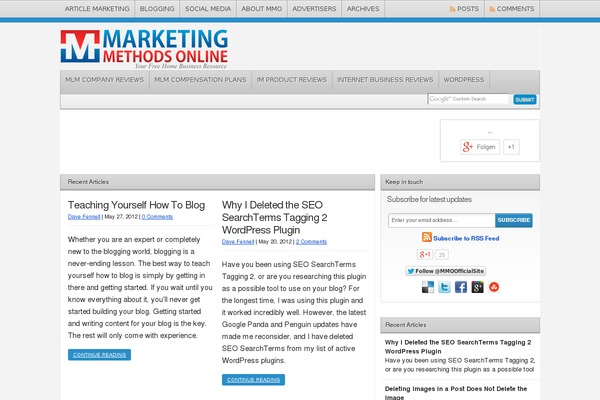Screen dimensions: 600x400
Task: Open About MMO page
Action: (x=262, y=9)
